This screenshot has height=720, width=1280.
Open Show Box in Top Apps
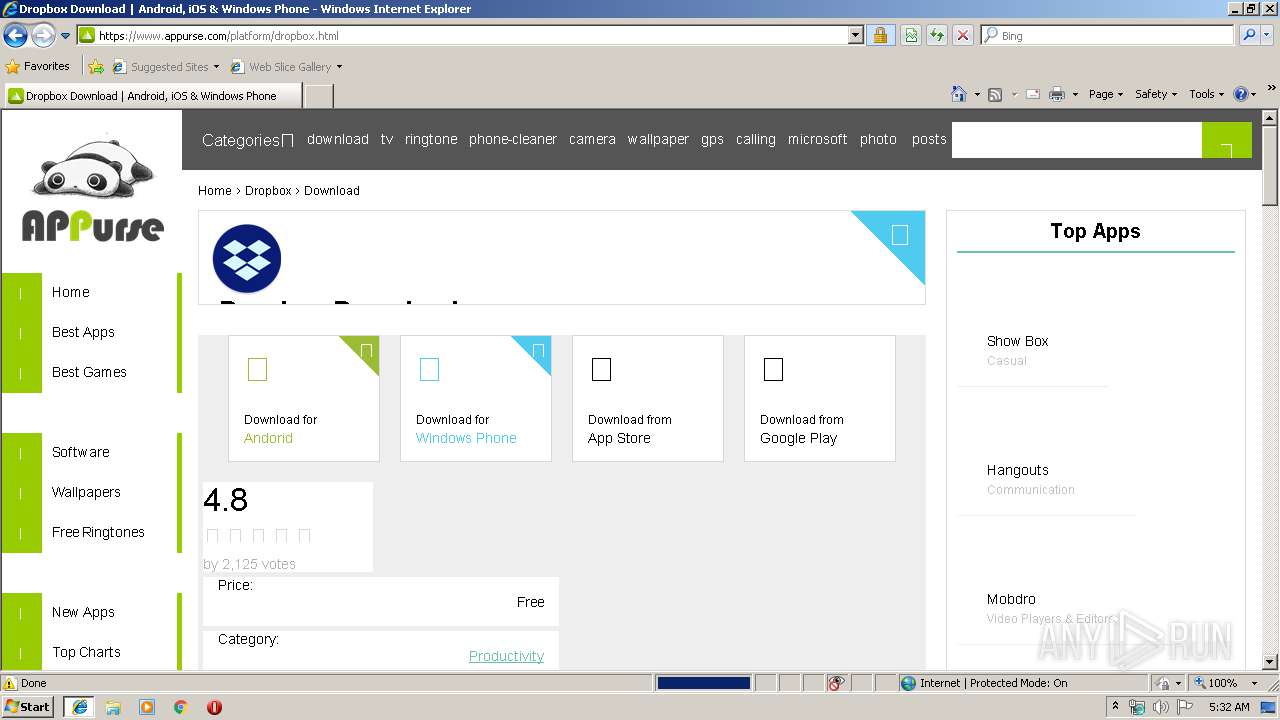click(1017, 341)
